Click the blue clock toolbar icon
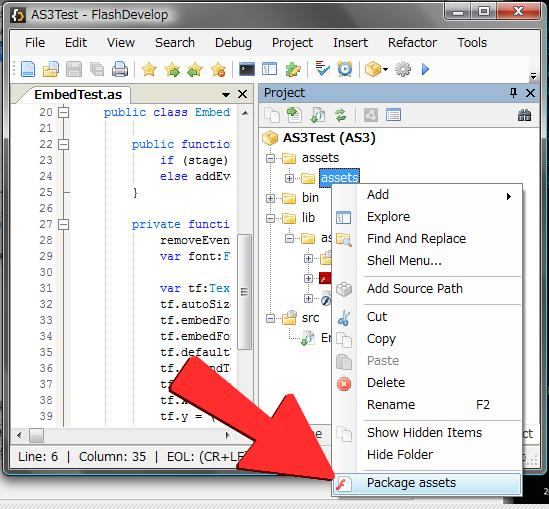549x509 pixels. 345,69
